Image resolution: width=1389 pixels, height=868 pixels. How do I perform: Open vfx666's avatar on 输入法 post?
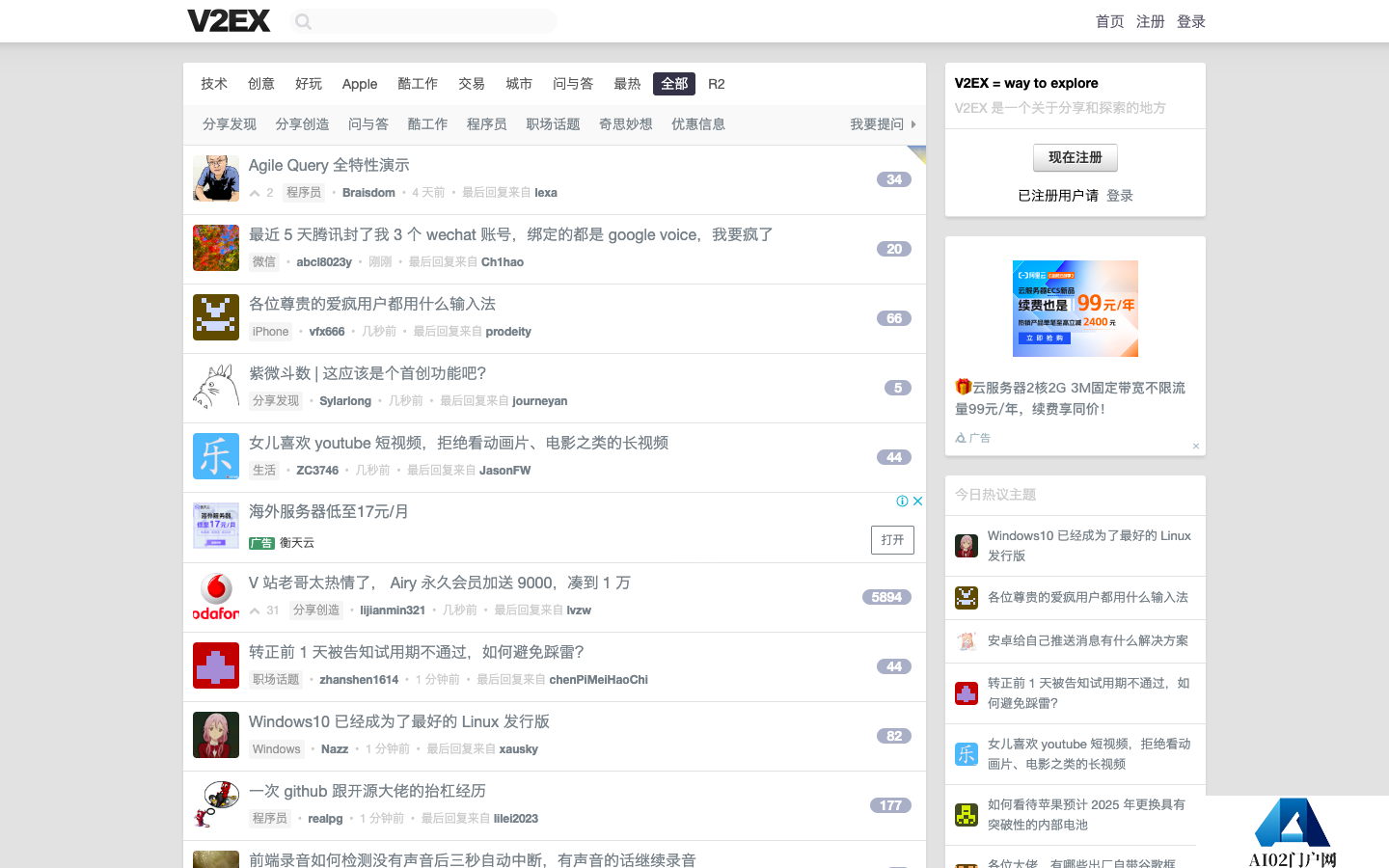(216, 317)
